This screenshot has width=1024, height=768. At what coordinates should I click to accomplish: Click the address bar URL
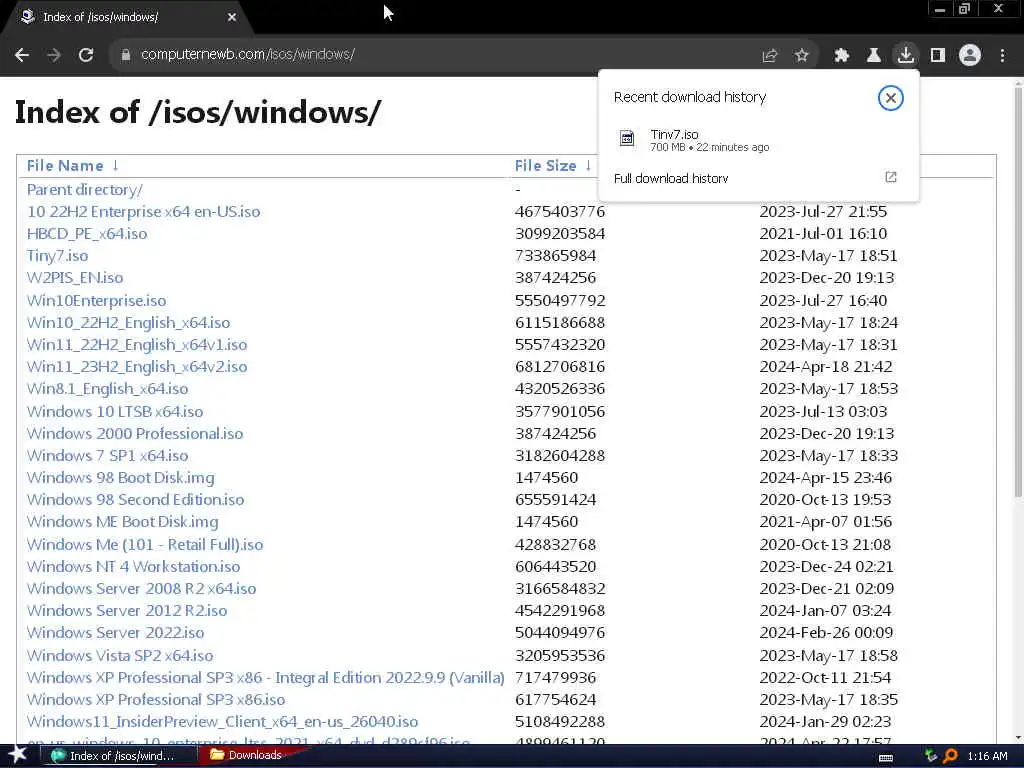pos(248,54)
